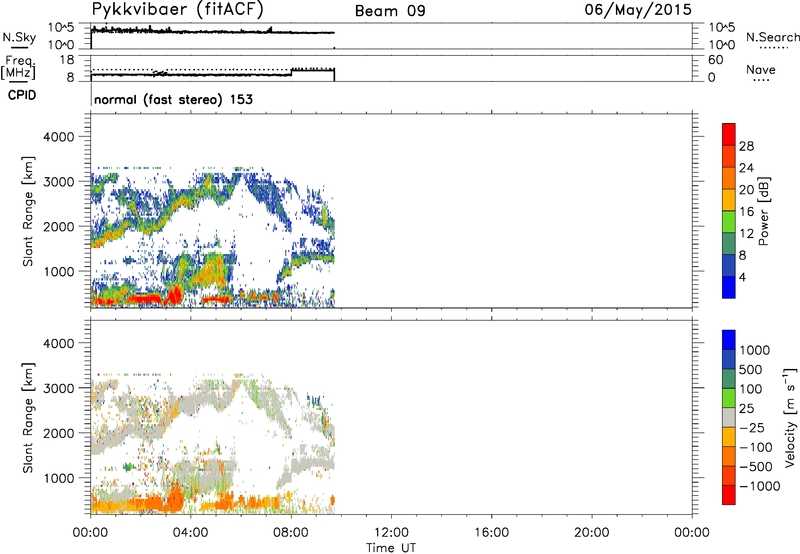This screenshot has height=554, width=800.
Task: Click the '04:00' time axis tick
Action: click(x=191, y=533)
